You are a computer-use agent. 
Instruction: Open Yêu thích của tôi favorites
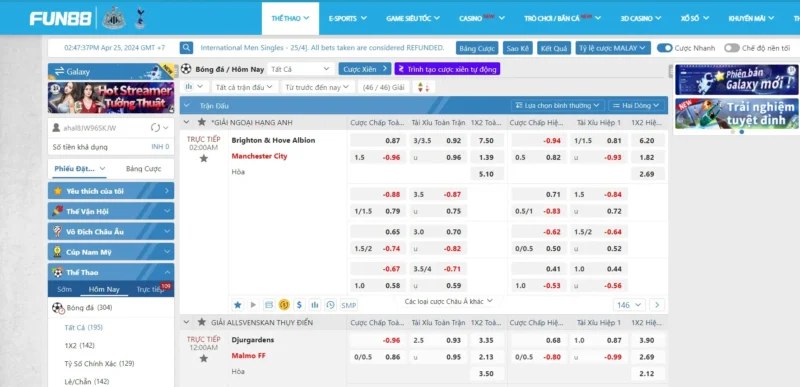click(x=111, y=191)
